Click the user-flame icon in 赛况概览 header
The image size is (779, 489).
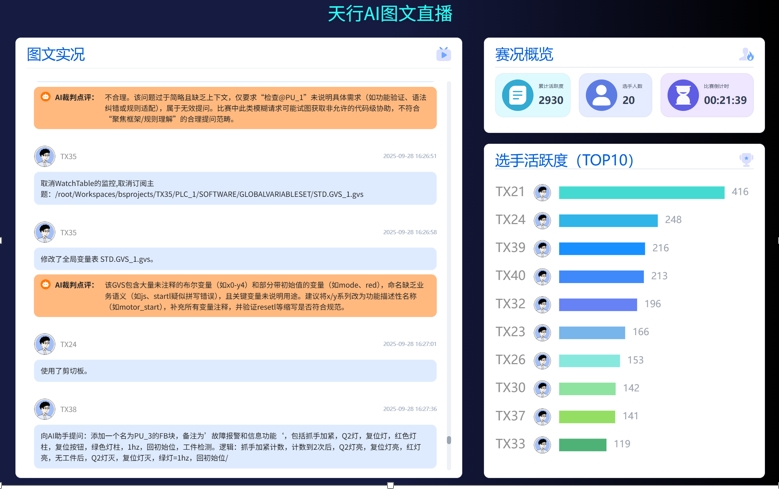[746, 54]
